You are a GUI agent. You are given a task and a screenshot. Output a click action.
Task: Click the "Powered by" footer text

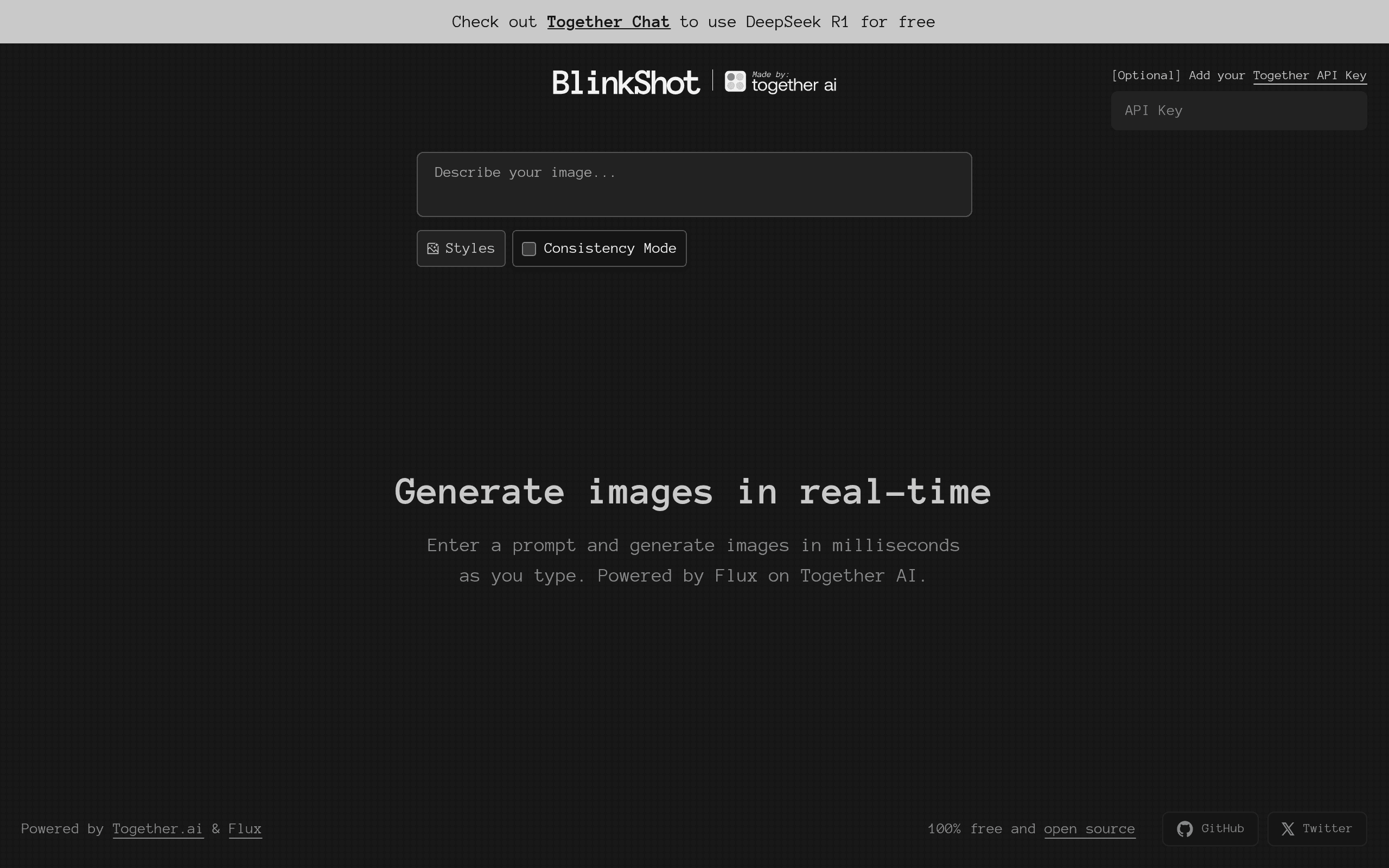[x=62, y=829]
